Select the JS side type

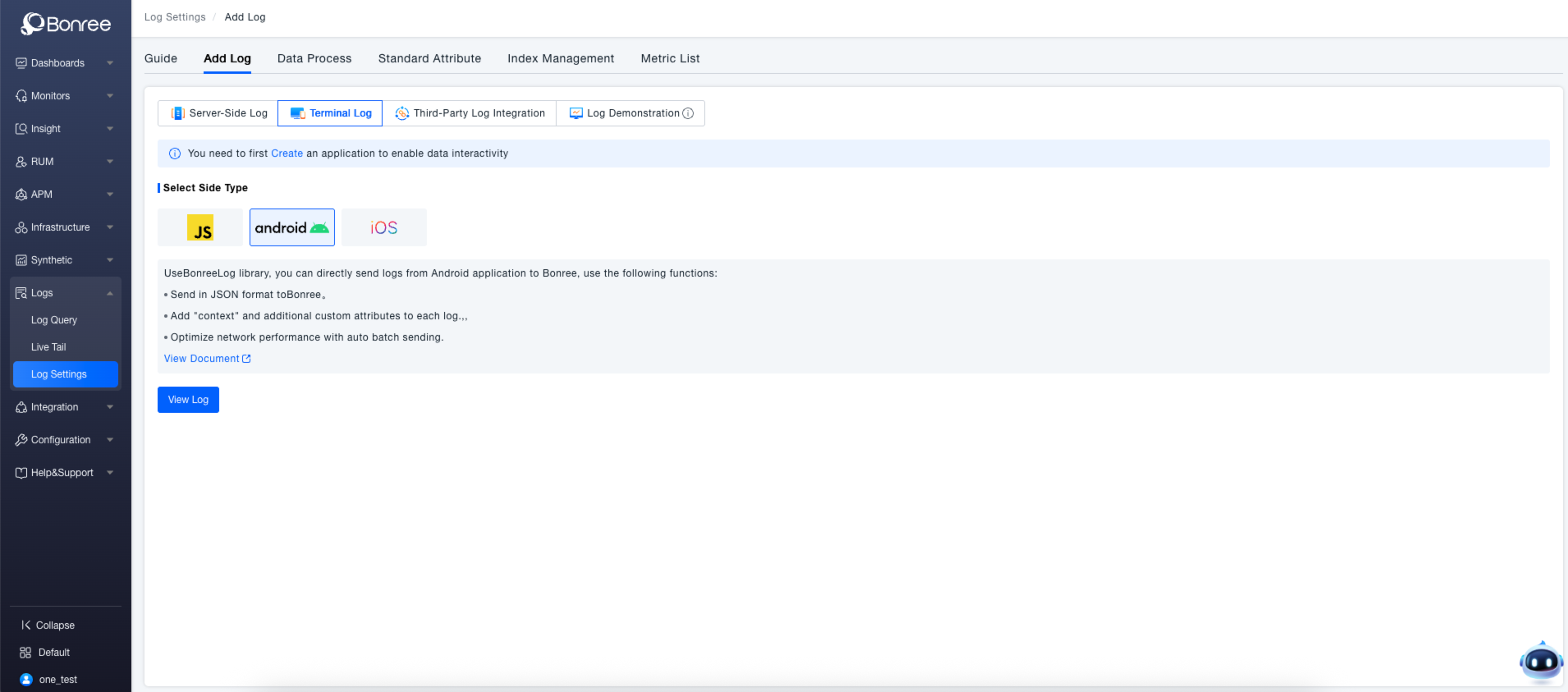click(200, 227)
